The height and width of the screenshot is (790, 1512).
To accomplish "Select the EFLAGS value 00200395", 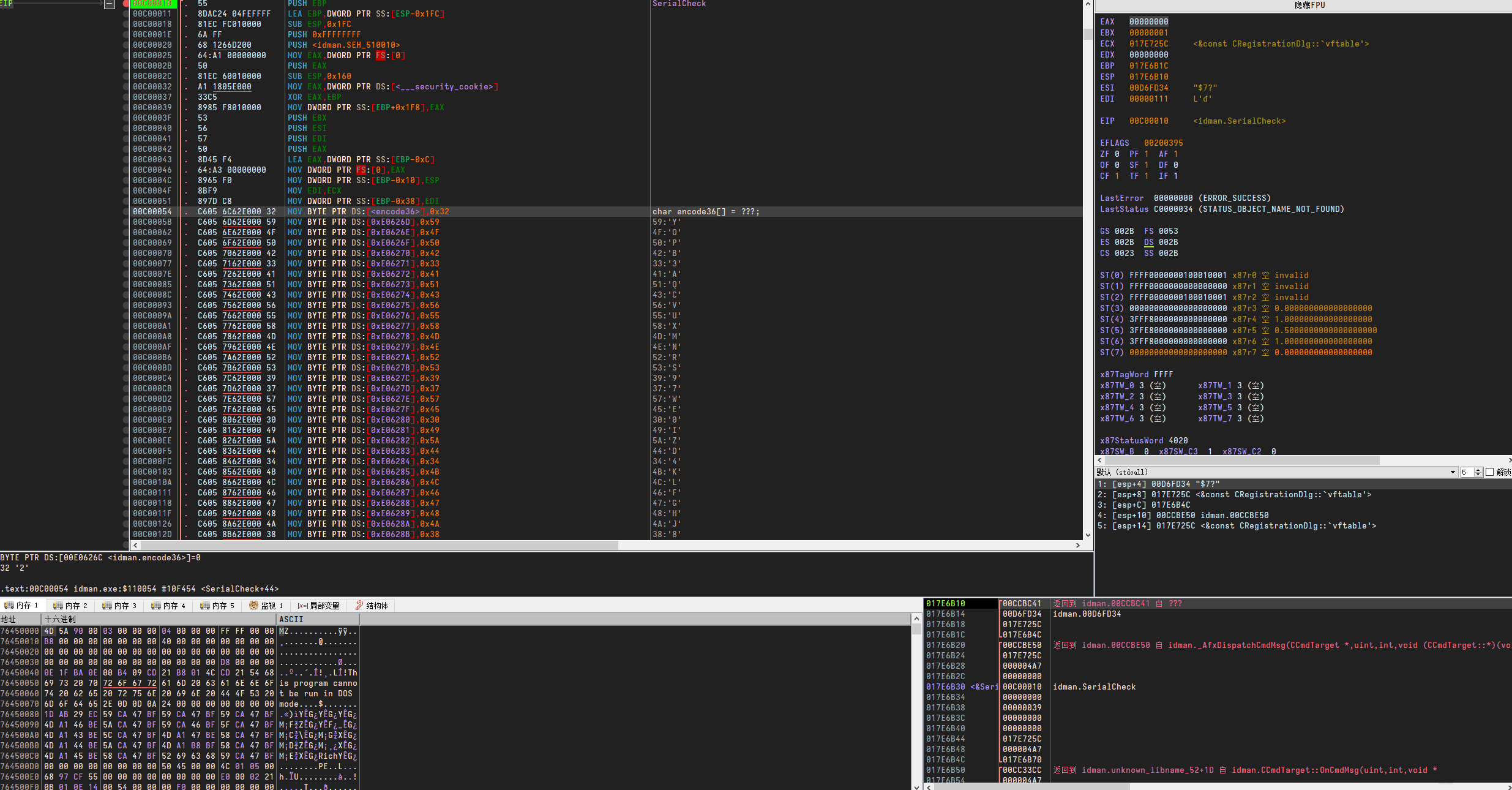I will click(x=1163, y=143).
